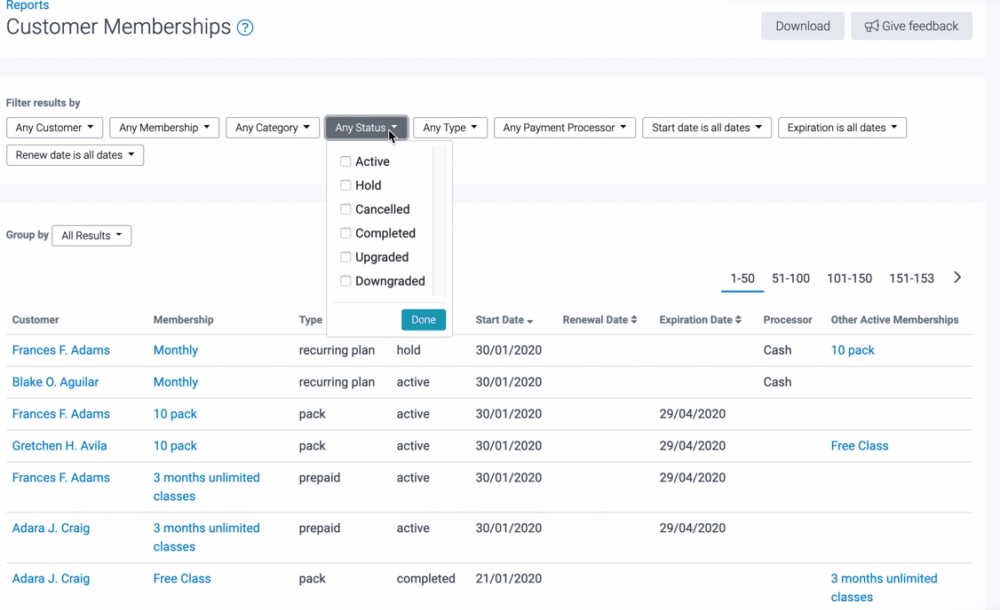Sort by Start Date column arrow
The width and height of the screenshot is (1000, 610).
530,321
